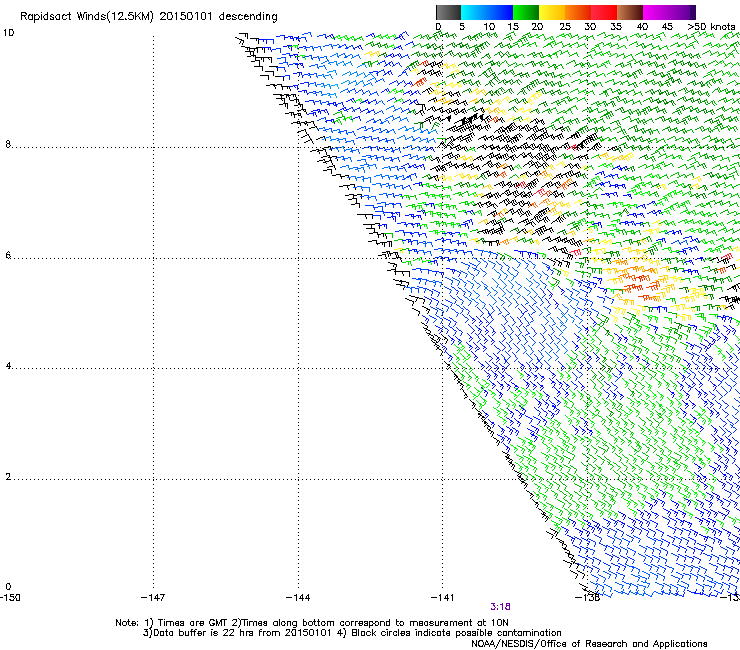The width and height of the screenshot is (740, 650).
Task: Click the note line starting 'Note: 1) Times are GMT'
Action: pos(311,623)
